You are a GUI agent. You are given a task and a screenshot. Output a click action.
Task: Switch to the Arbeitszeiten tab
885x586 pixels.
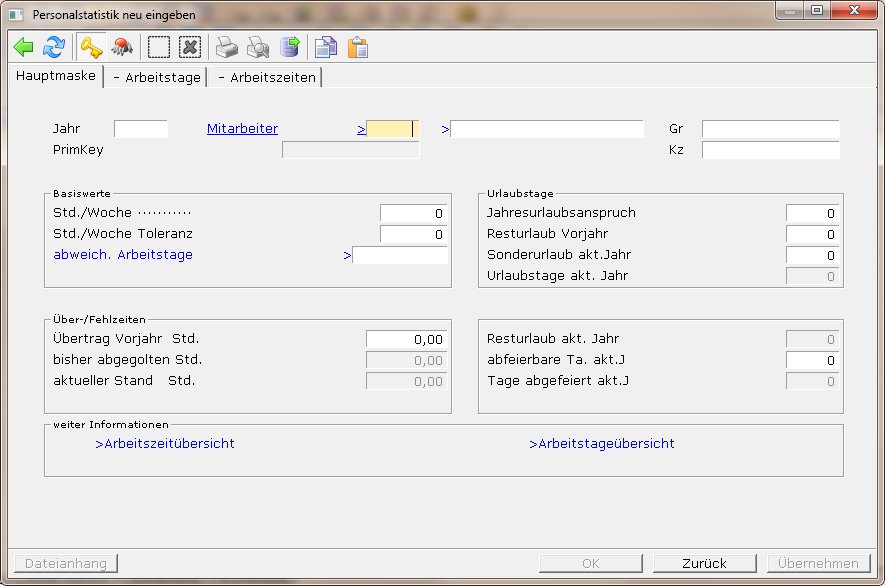(x=267, y=77)
